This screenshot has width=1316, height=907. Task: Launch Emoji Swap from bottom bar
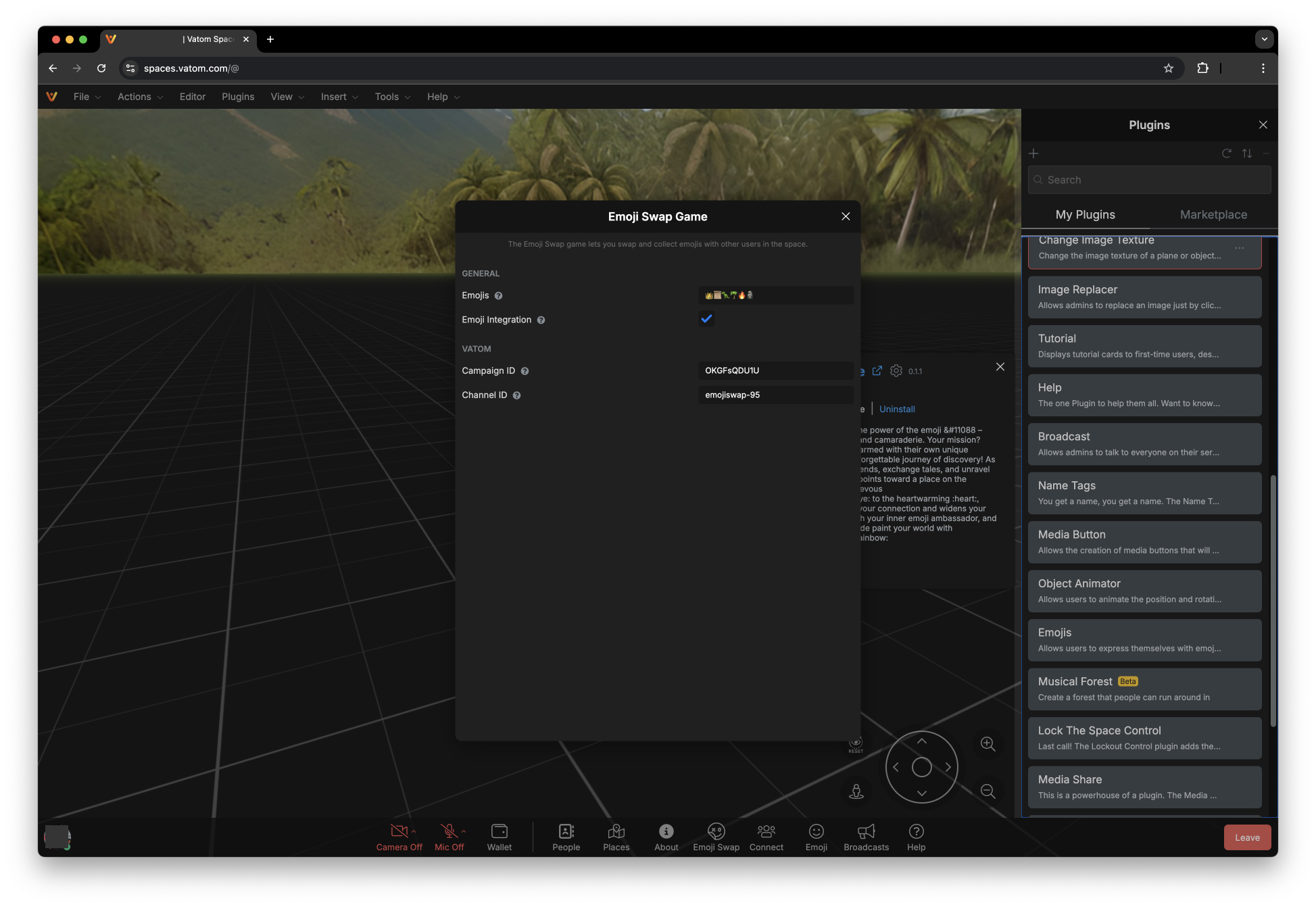(716, 837)
